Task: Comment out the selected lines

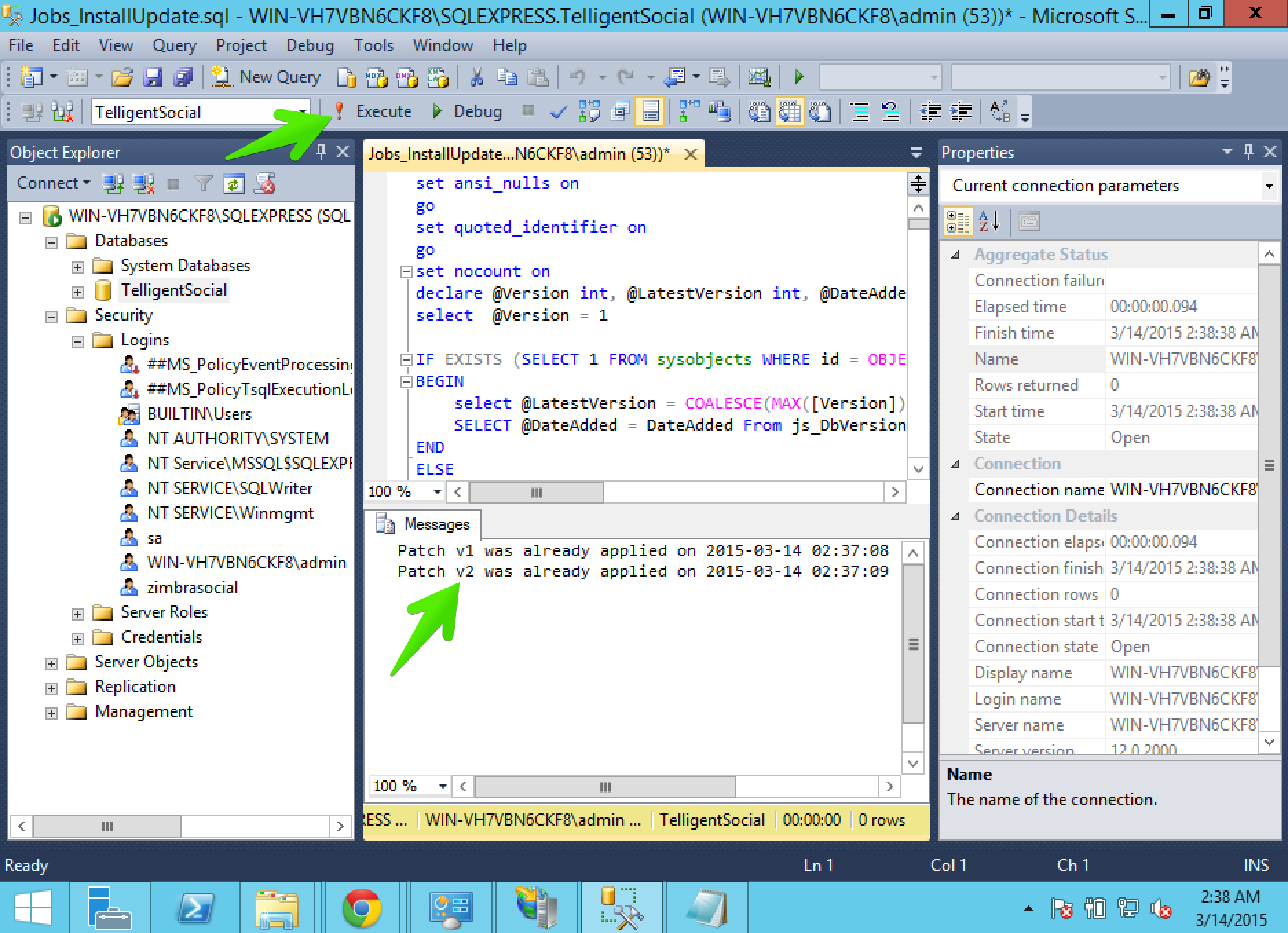Action: (x=860, y=111)
